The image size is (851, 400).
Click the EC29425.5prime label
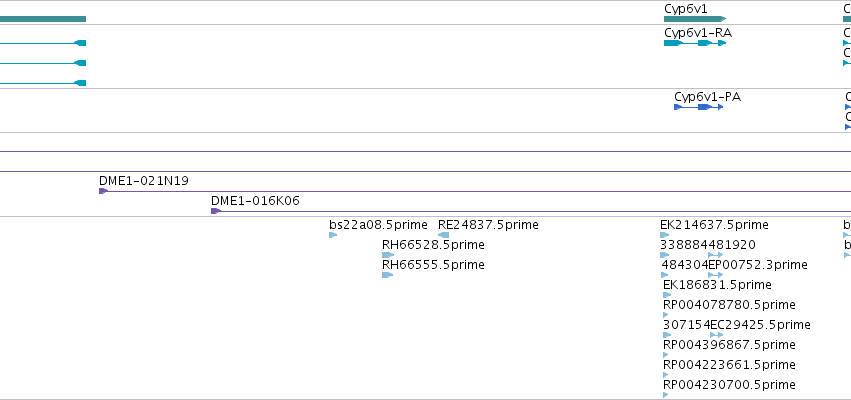pos(760,325)
